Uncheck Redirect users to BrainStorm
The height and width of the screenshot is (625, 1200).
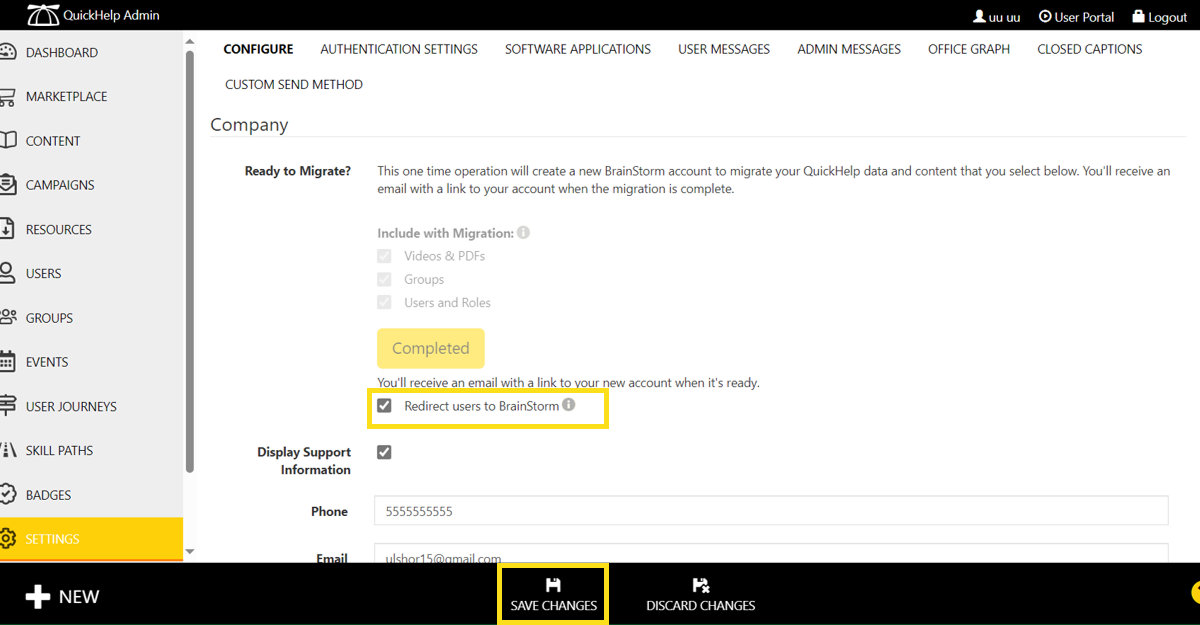[384, 406]
